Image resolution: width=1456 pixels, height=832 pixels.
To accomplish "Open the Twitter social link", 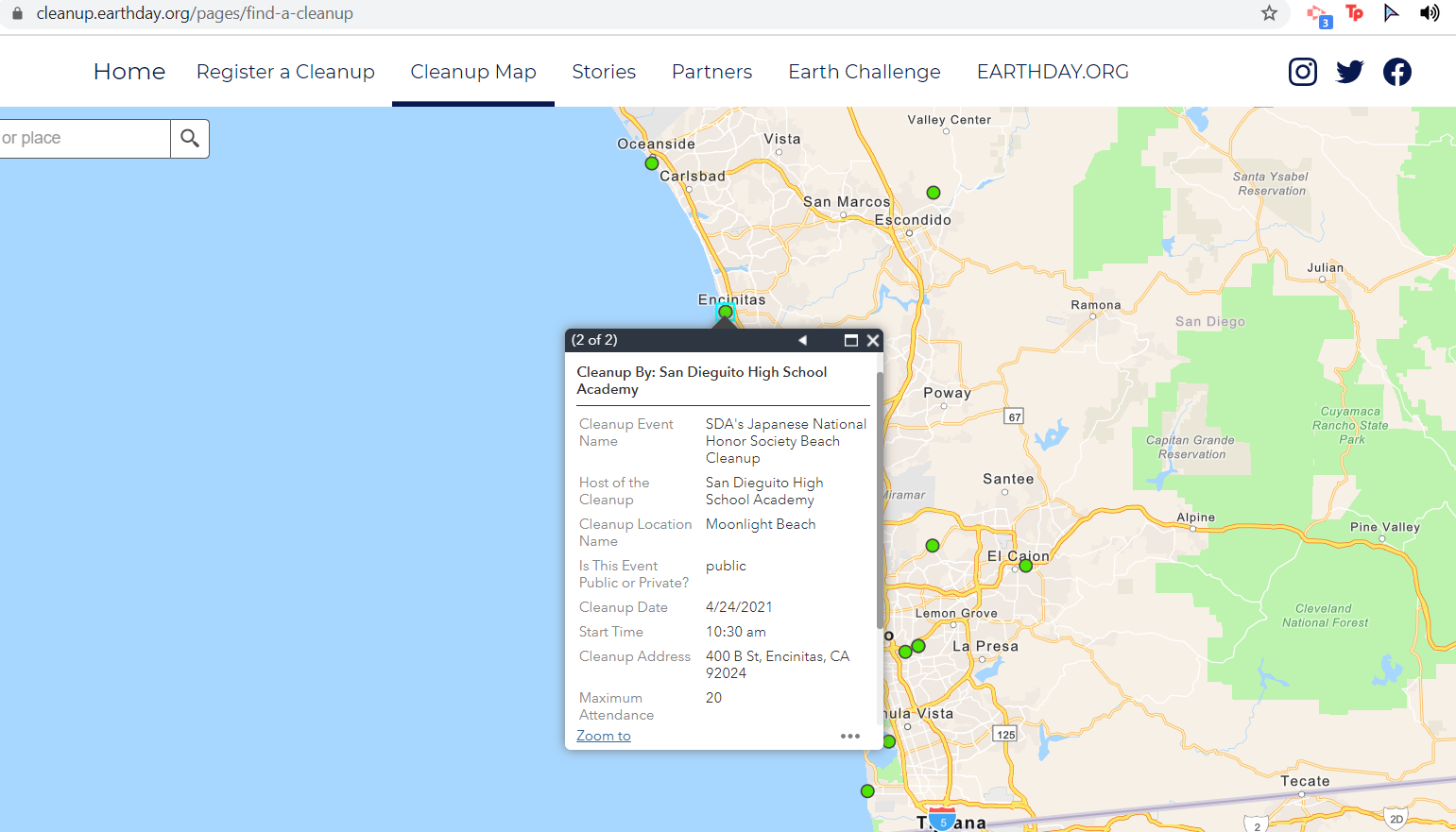I will pos(1350,72).
